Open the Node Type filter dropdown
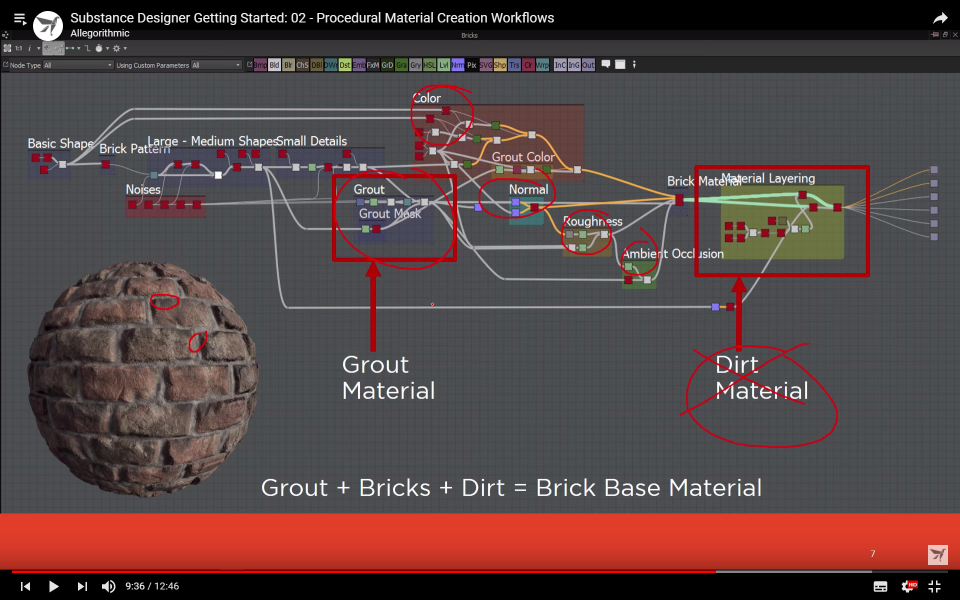 point(78,65)
